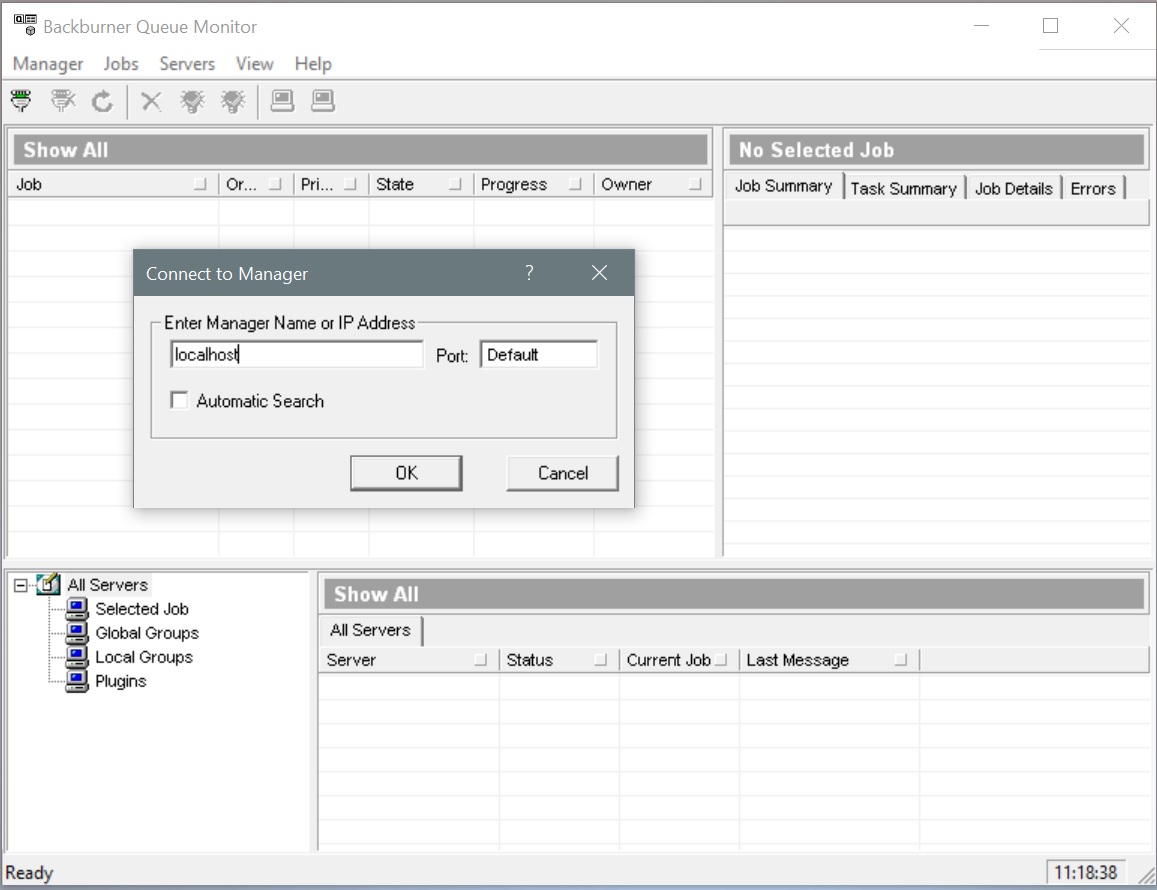The height and width of the screenshot is (890, 1157).
Task: Click the Owner column header
Action: [x=652, y=184]
